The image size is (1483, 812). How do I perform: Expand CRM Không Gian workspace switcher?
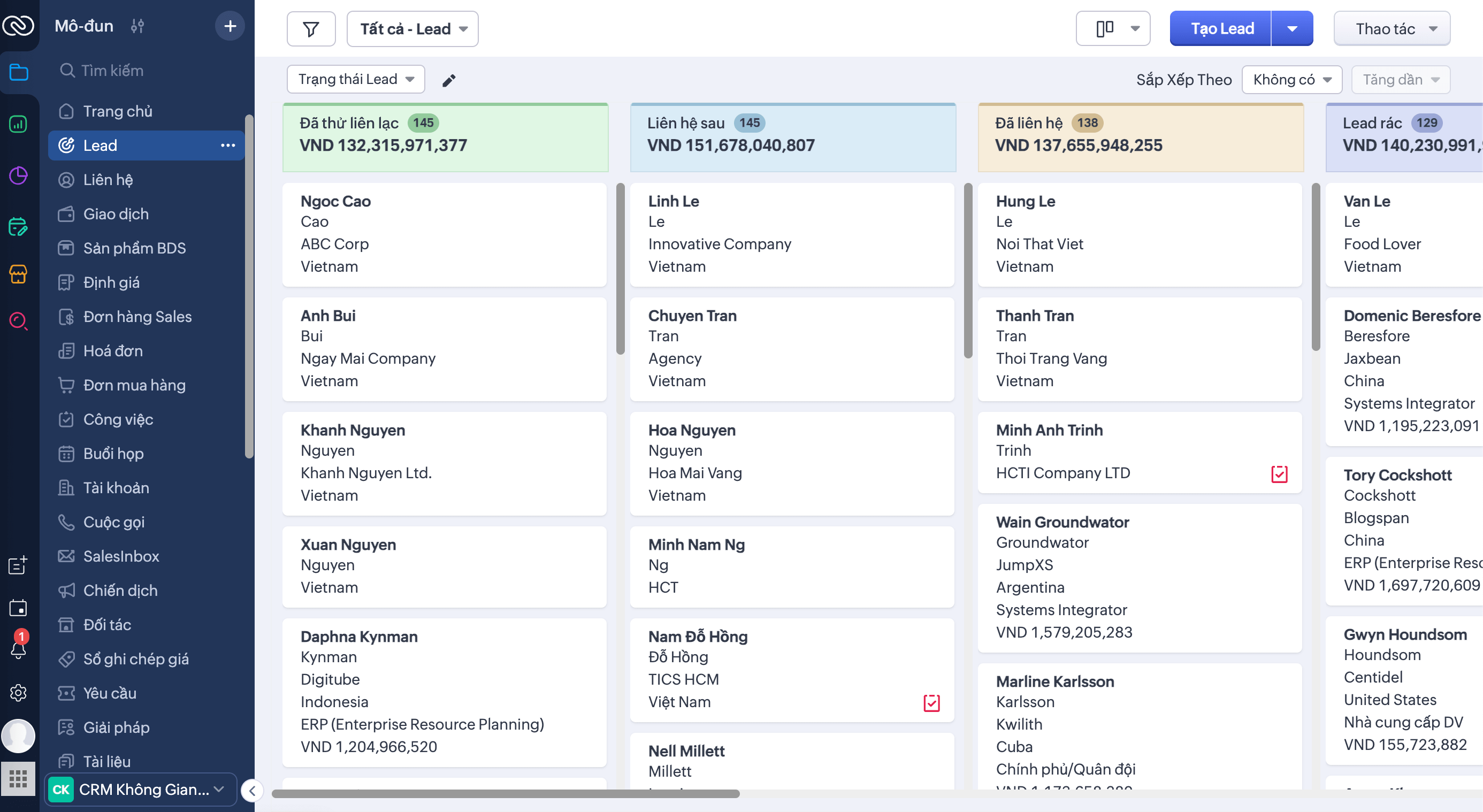pos(141,790)
